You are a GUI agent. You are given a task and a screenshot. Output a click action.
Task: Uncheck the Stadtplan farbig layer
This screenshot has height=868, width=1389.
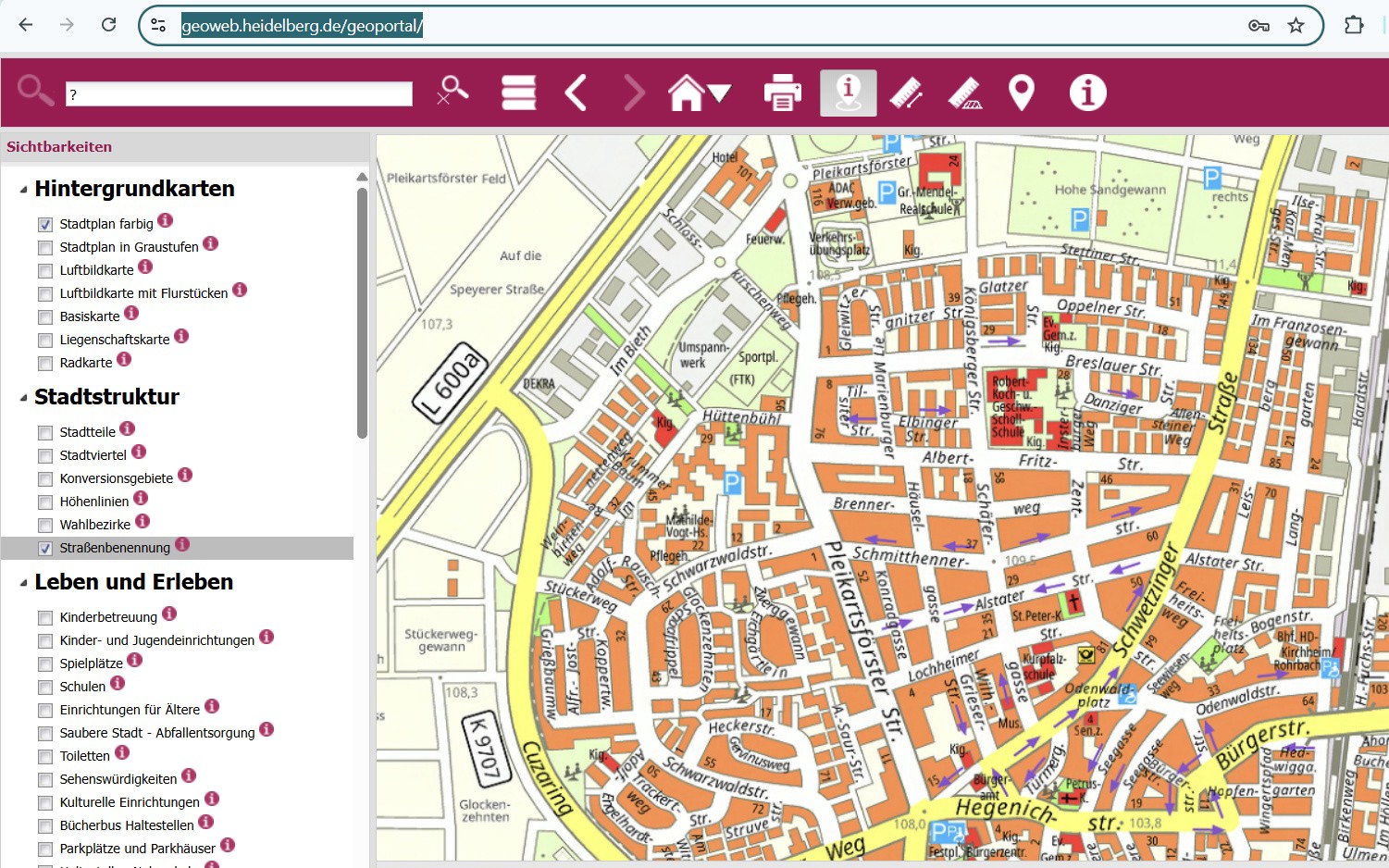coord(45,225)
